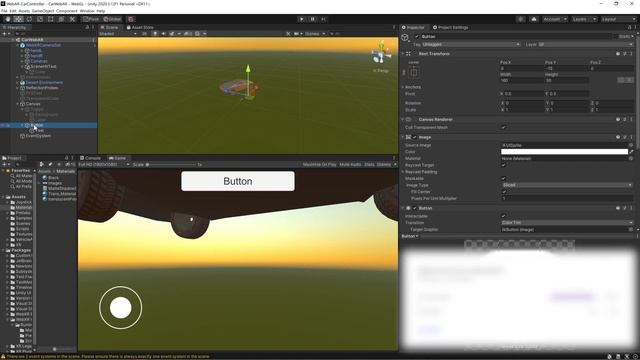The height and width of the screenshot is (360, 640).
Task: Open the Transition dropdown
Action: click(x=567, y=222)
